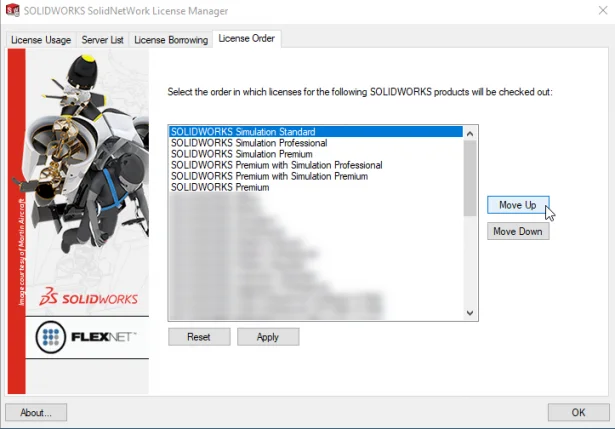Reset the license order
The height and width of the screenshot is (429, 615).
click(199, 337)
